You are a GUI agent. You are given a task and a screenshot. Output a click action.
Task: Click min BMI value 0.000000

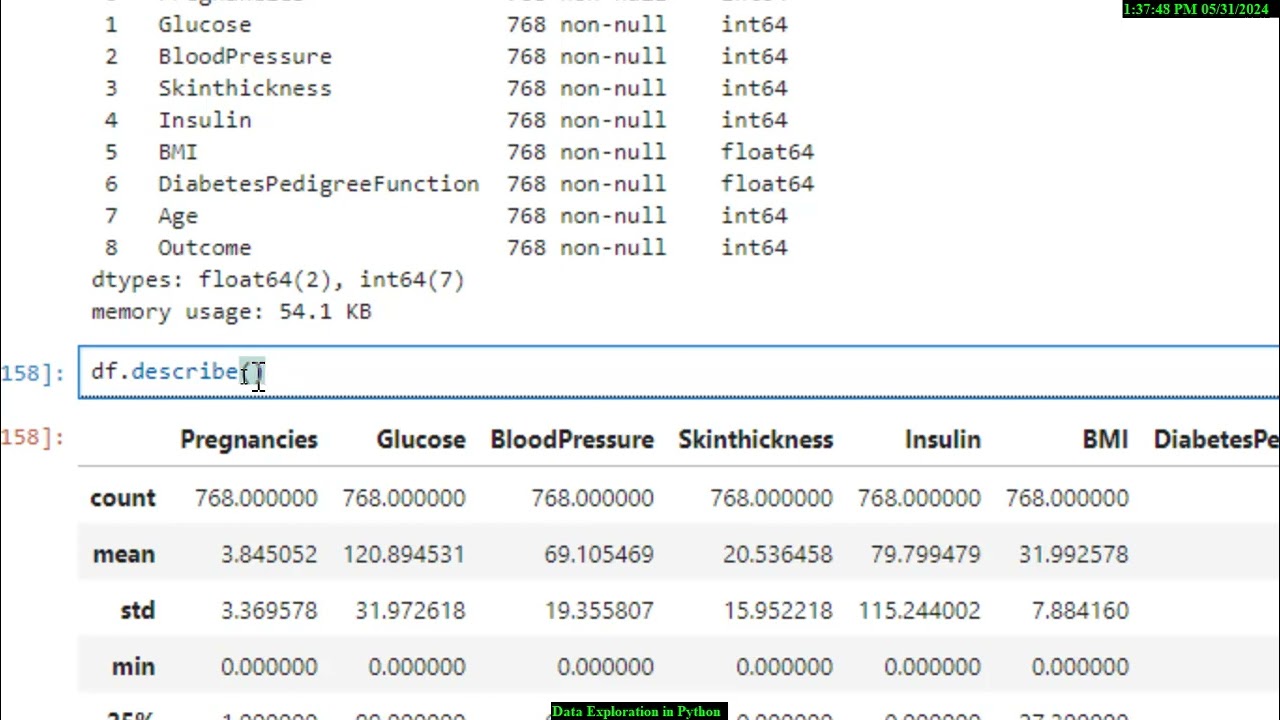1080,666
